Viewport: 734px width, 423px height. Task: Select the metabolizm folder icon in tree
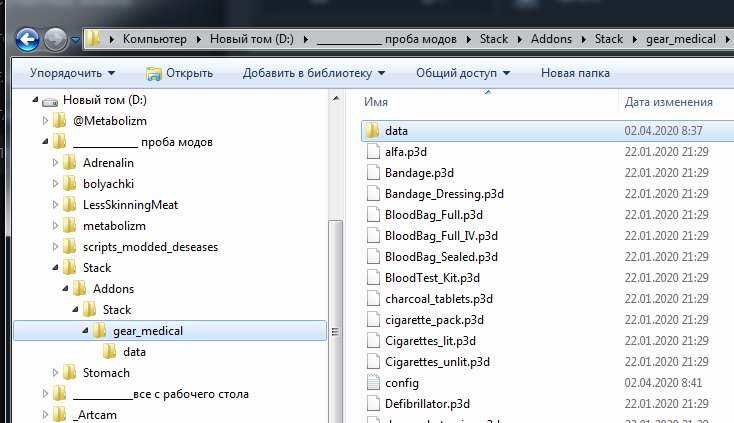click(69, 226)
